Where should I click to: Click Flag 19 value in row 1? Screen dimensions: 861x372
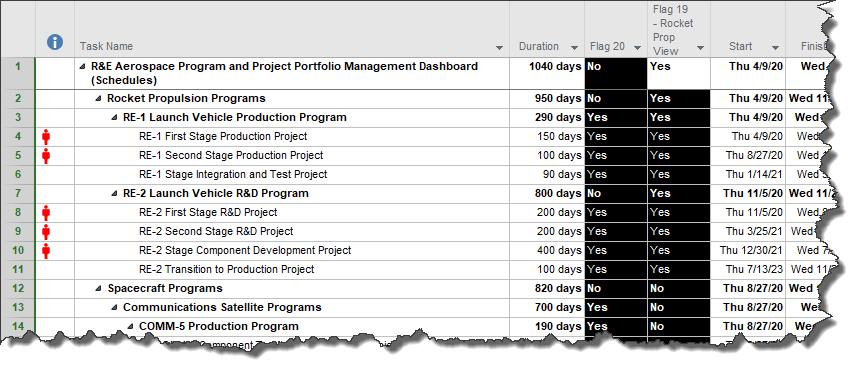coord(679,73)
